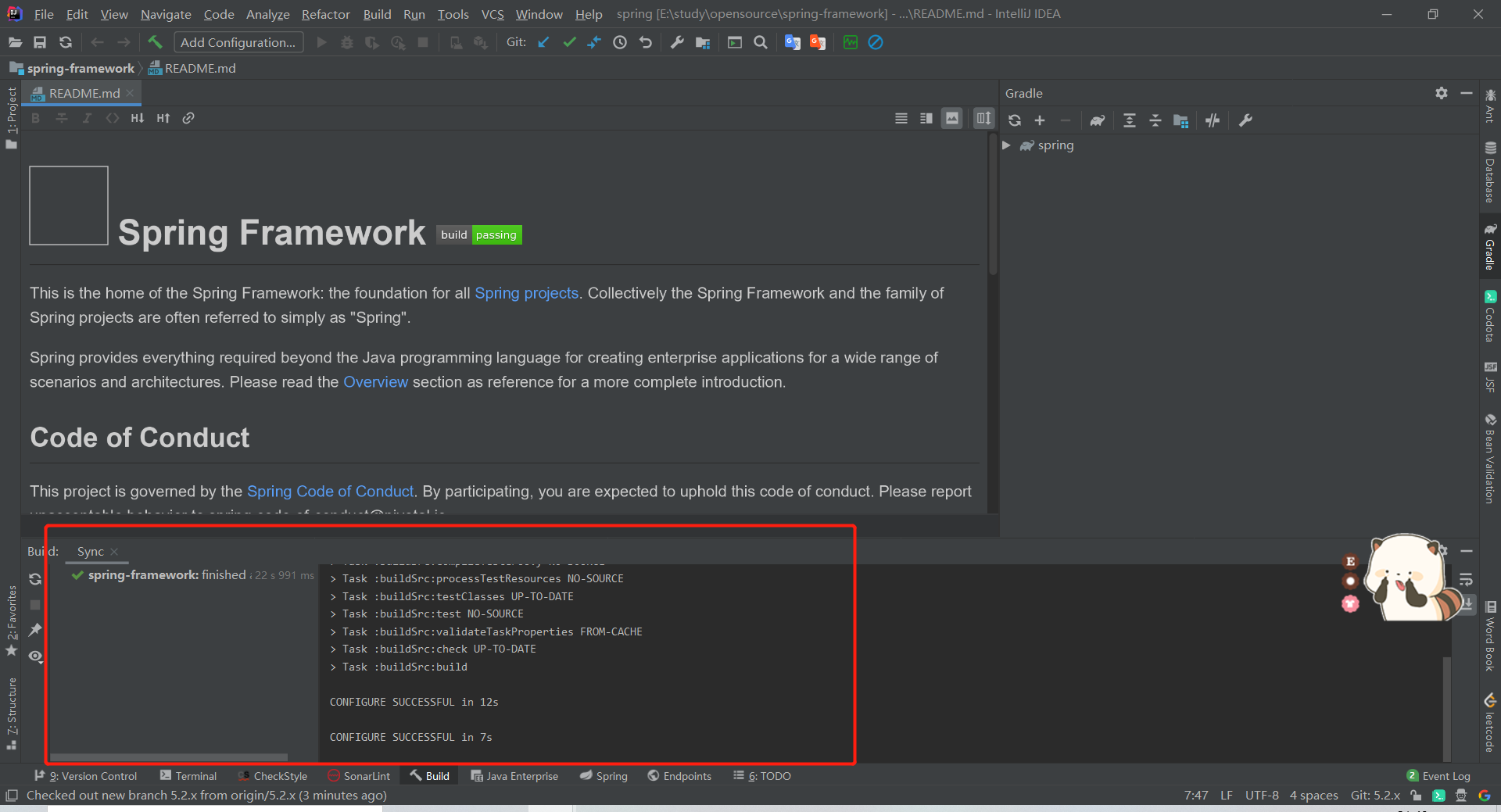Switch to editor and preview split mode
The image size is (1501, 812).
click(x=926, y=118)
